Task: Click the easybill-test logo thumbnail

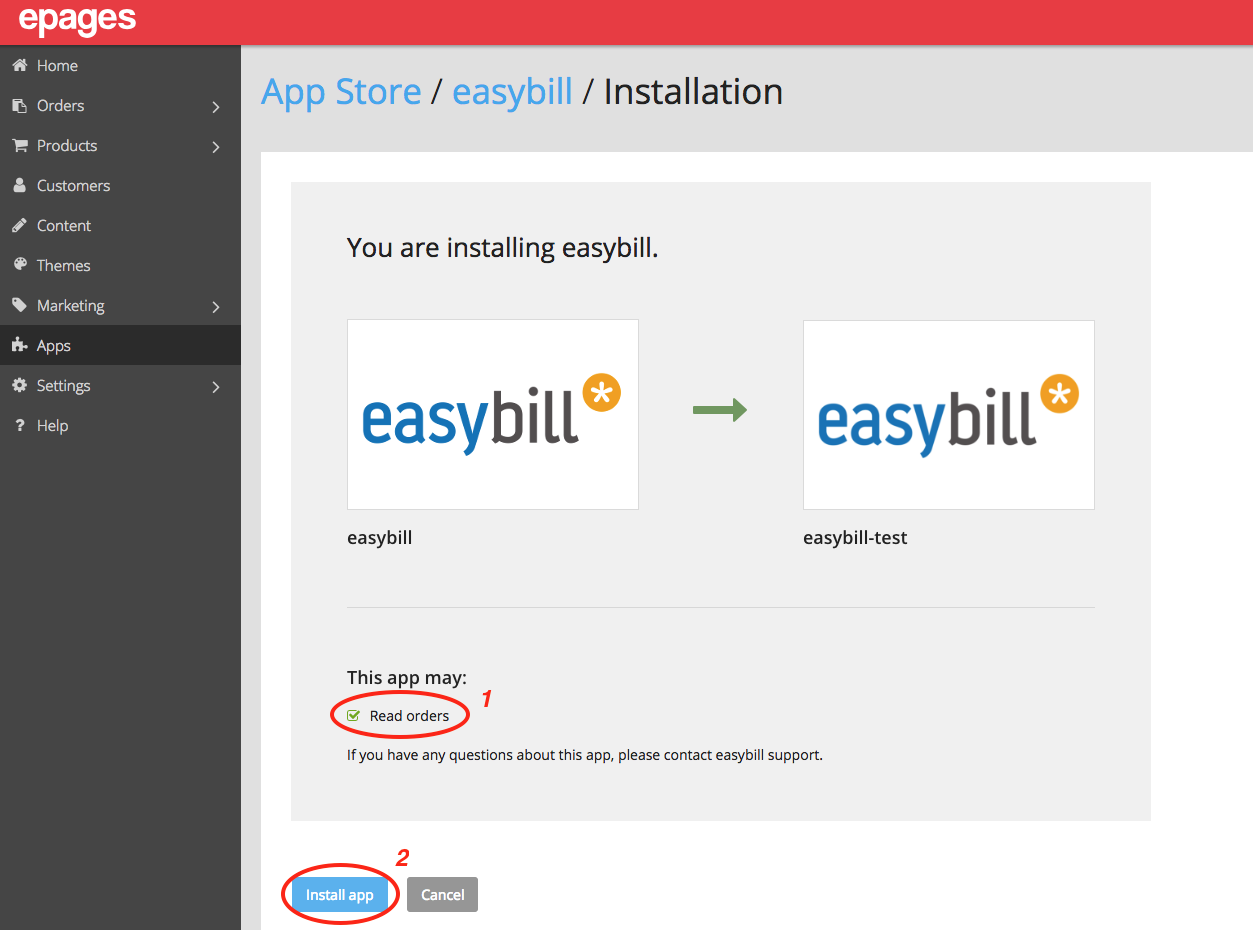Action: pyautogui.click(x=949, y=414)
